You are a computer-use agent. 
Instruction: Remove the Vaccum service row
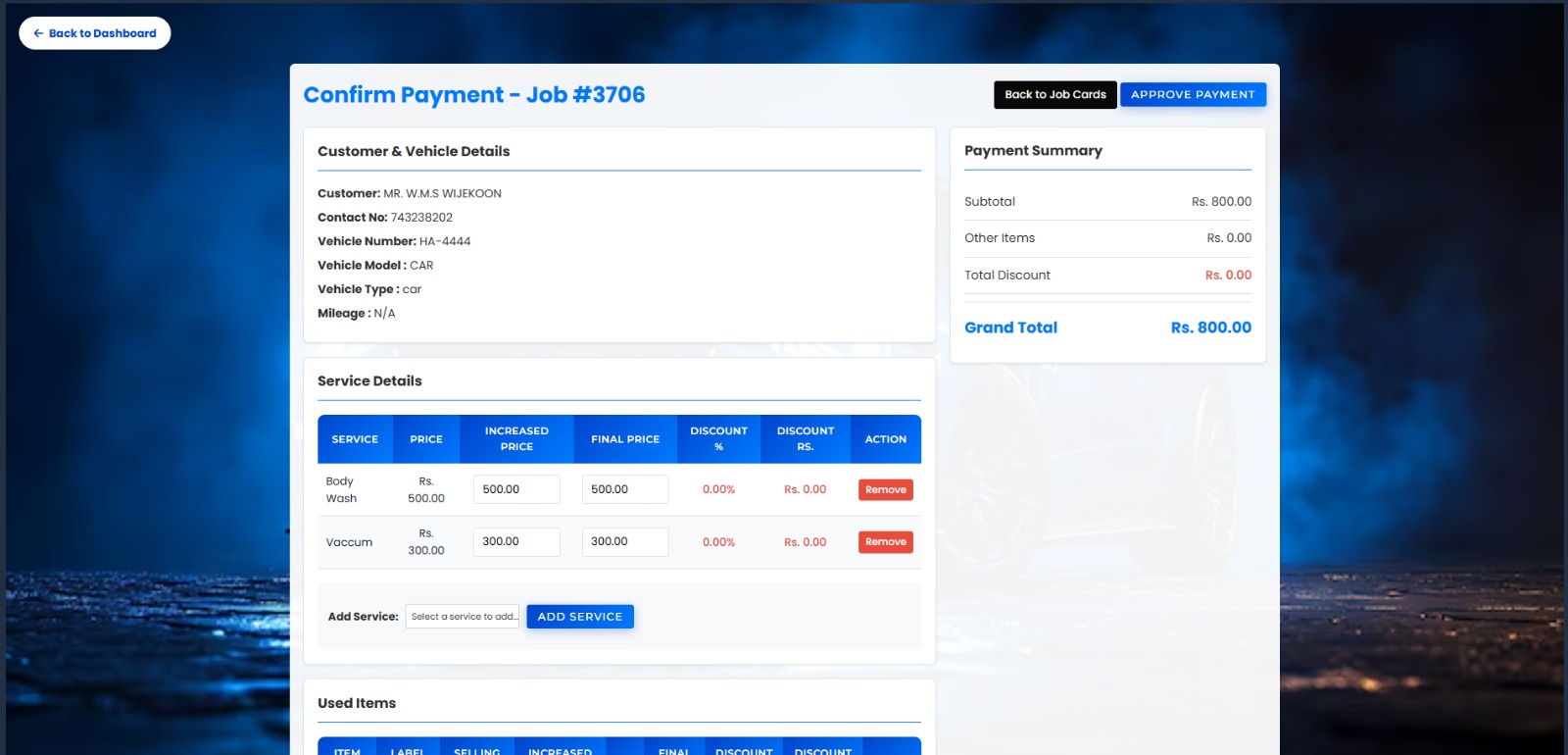point(885,542)
